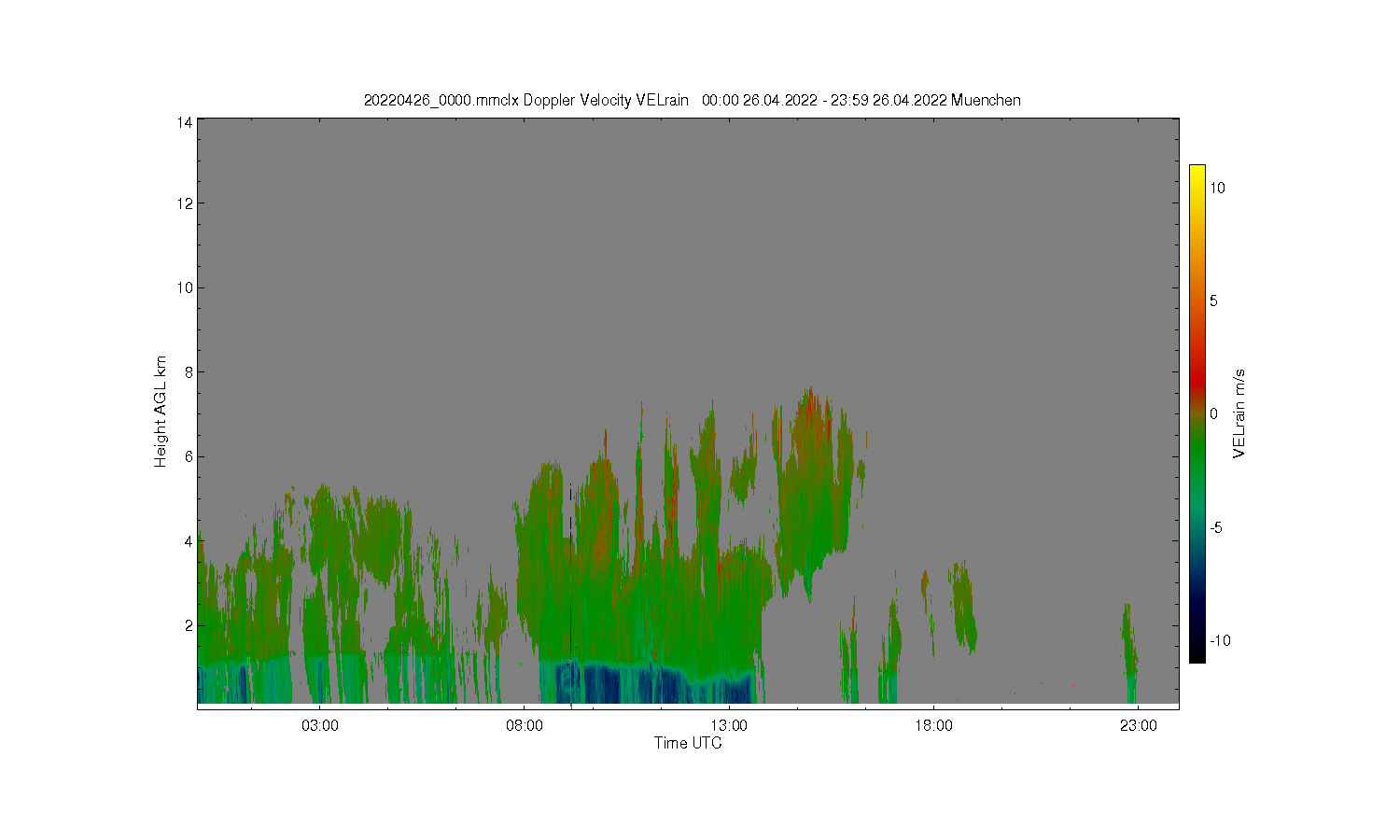1400x840 pixels.
Task: Click the 'VELrain m/s' colorbar label
Action: [x=1239, y=413]
